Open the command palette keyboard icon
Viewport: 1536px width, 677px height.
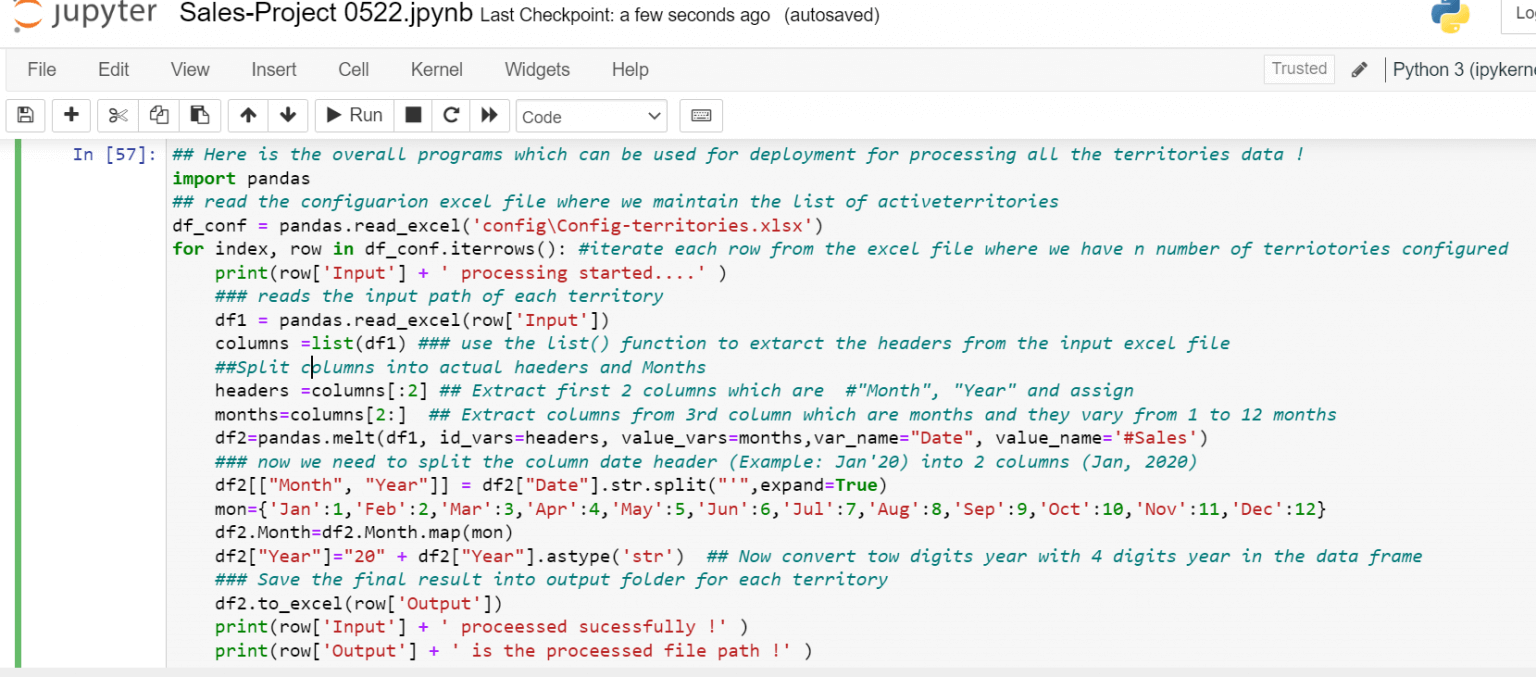(x=701, y=116)
